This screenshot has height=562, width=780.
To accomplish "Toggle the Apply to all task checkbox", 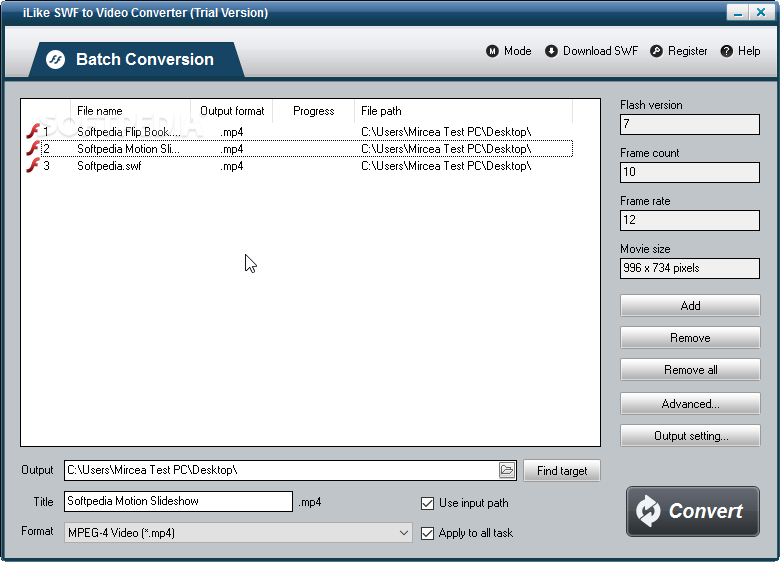I will tap(427, 533).
